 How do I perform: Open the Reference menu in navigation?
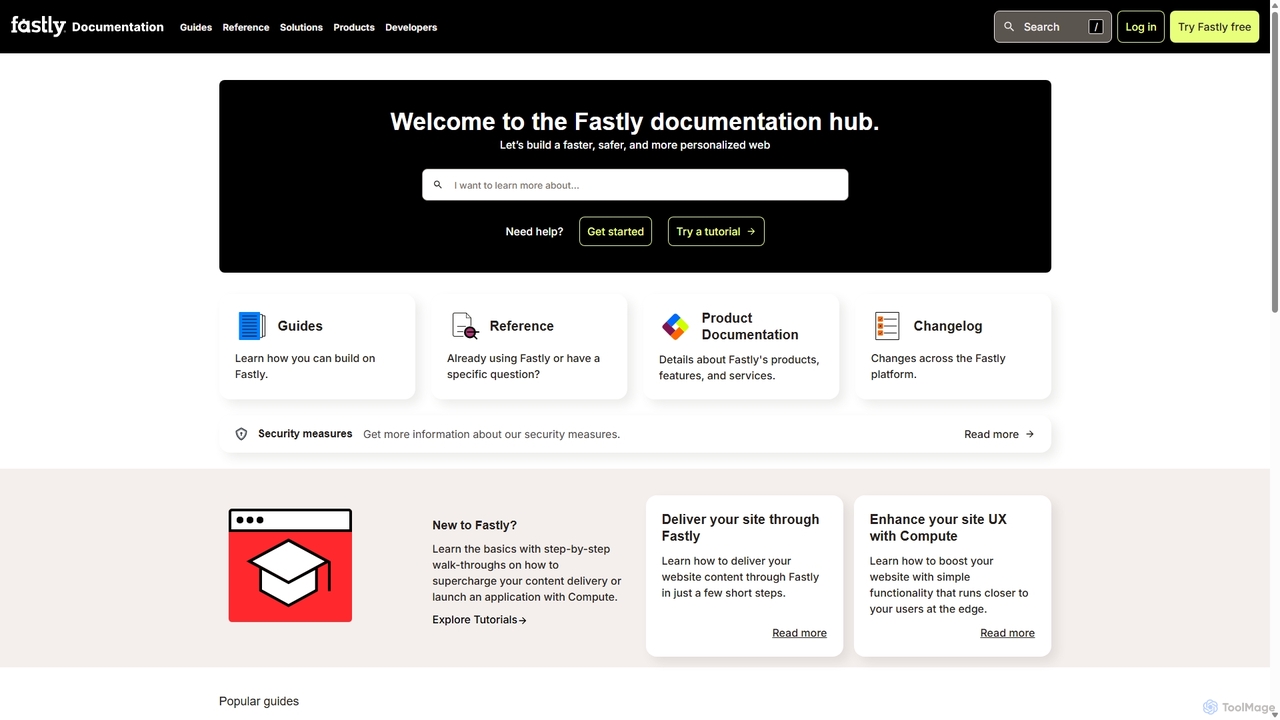click(x=246, y=27)
